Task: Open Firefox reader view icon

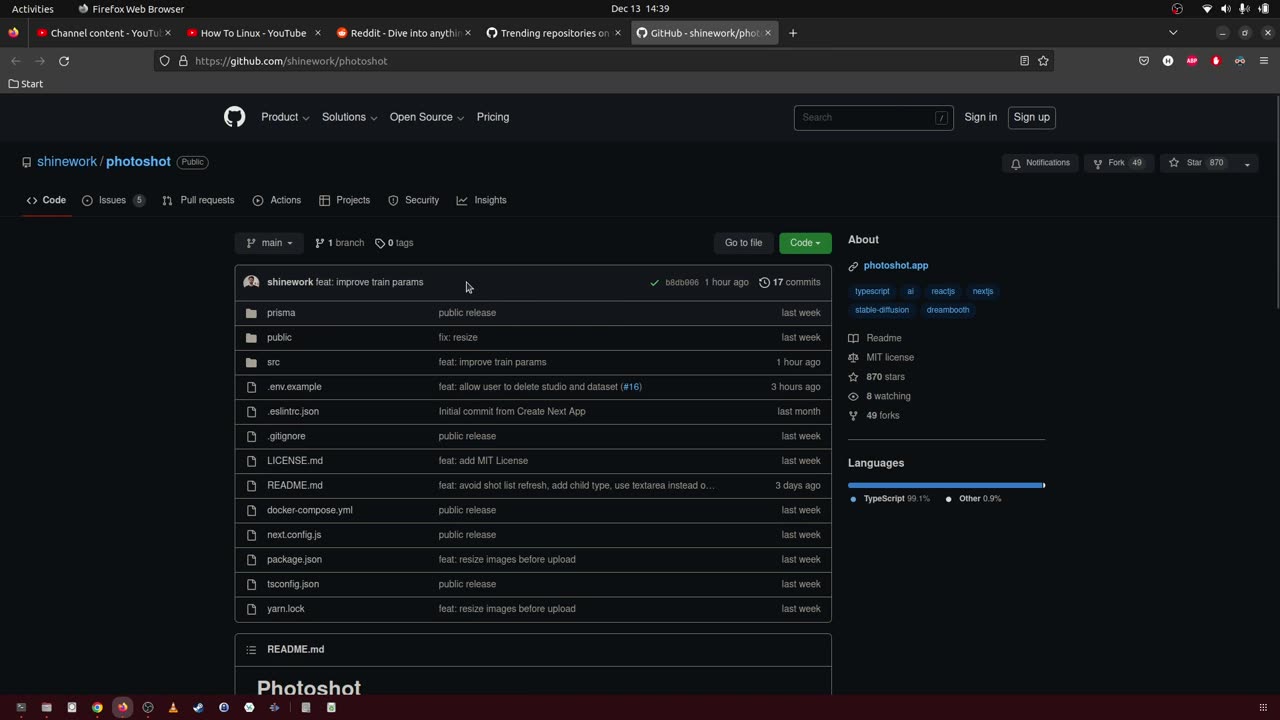Action: click(x=1024, y=61)
